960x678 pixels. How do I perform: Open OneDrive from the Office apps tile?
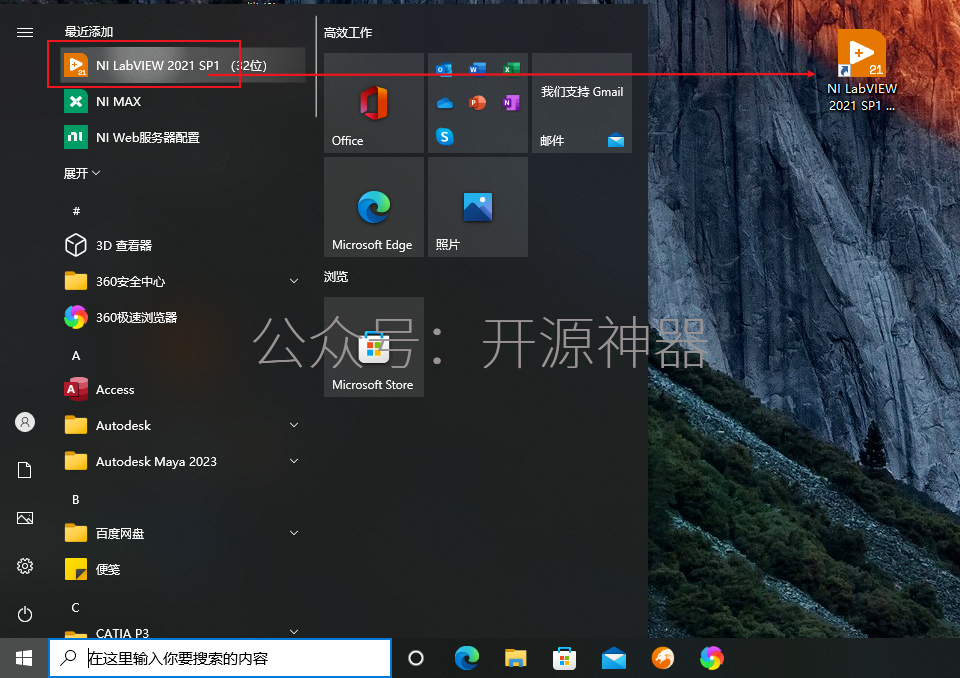point(444,103)
